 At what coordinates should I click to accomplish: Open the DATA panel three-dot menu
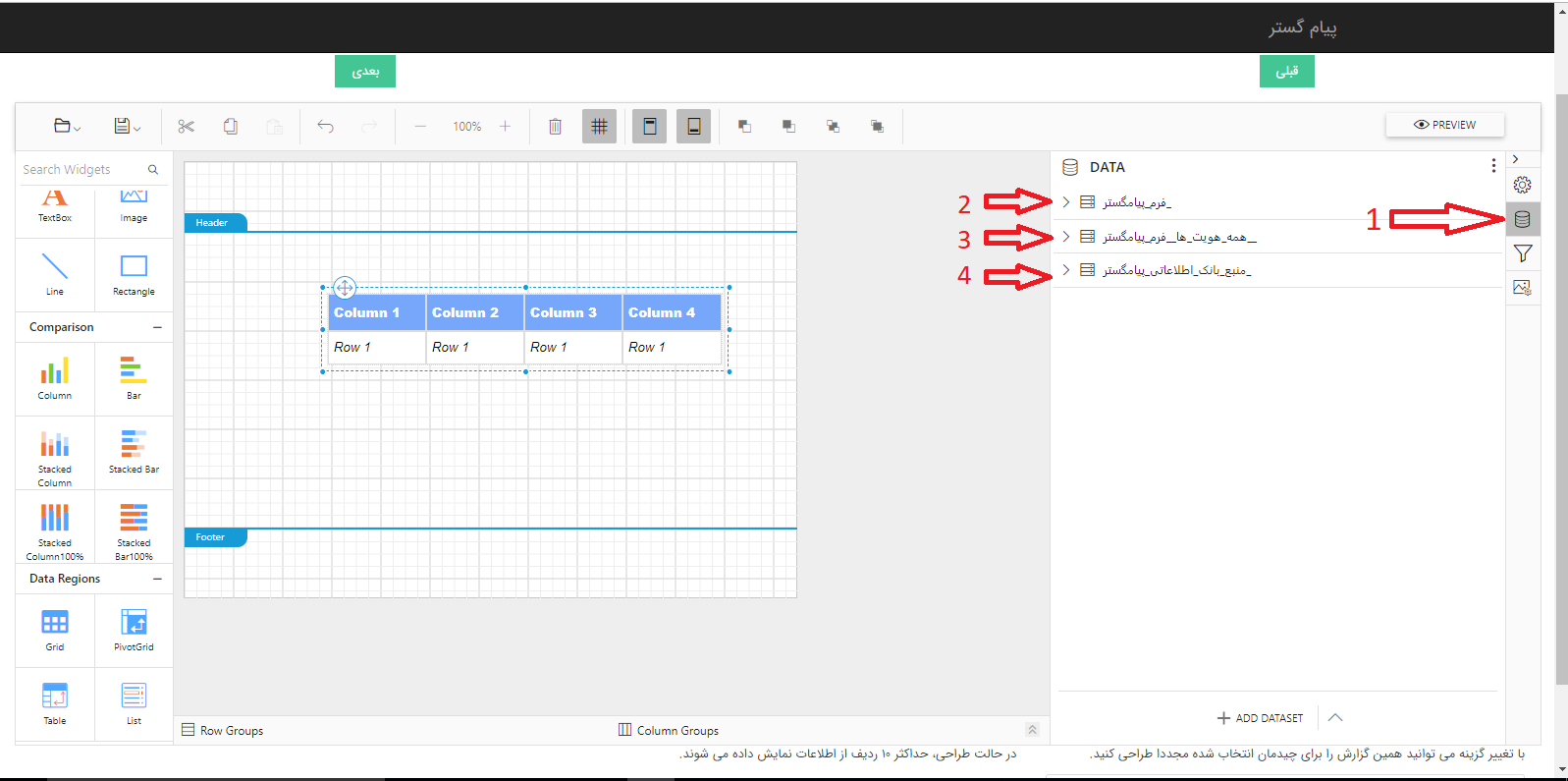point(1493,166)
